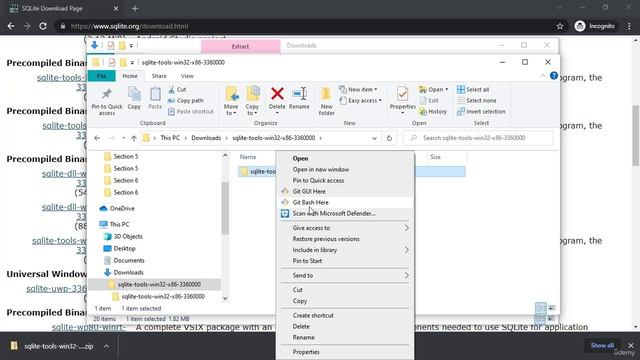Click the History ribbon item
The image size is (640, 360).
433,111
